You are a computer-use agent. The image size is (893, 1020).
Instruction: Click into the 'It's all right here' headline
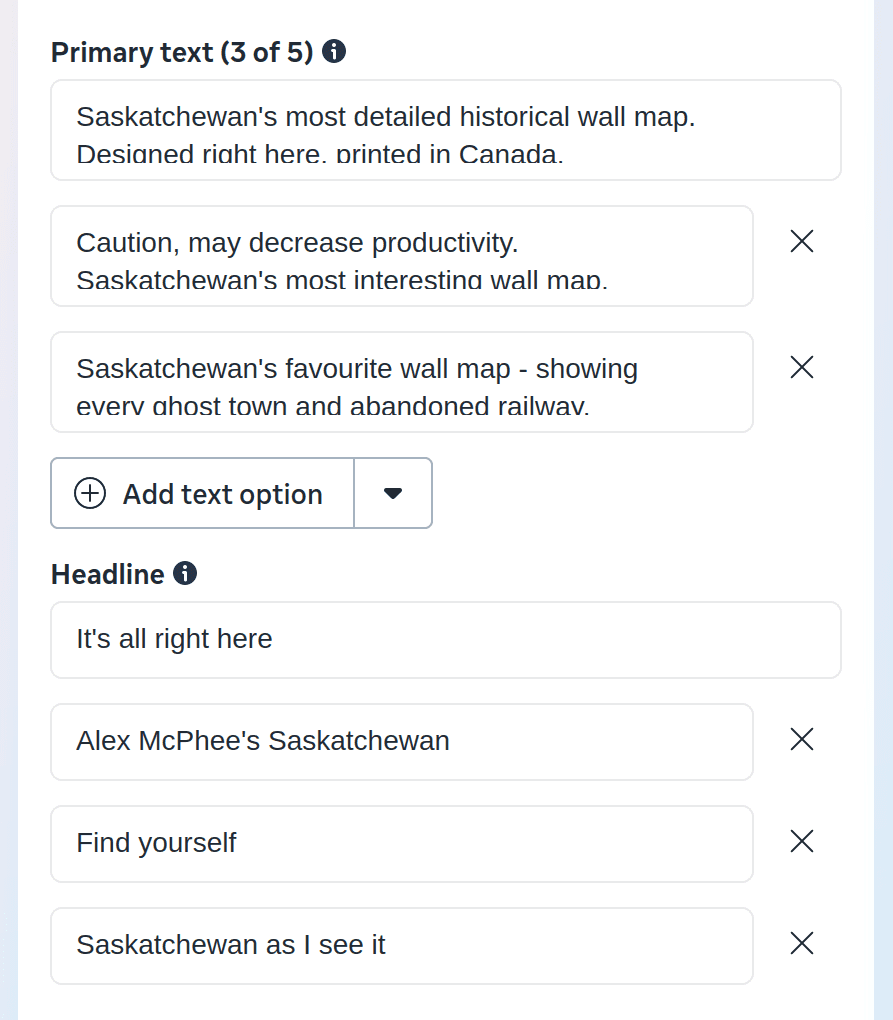445,640
